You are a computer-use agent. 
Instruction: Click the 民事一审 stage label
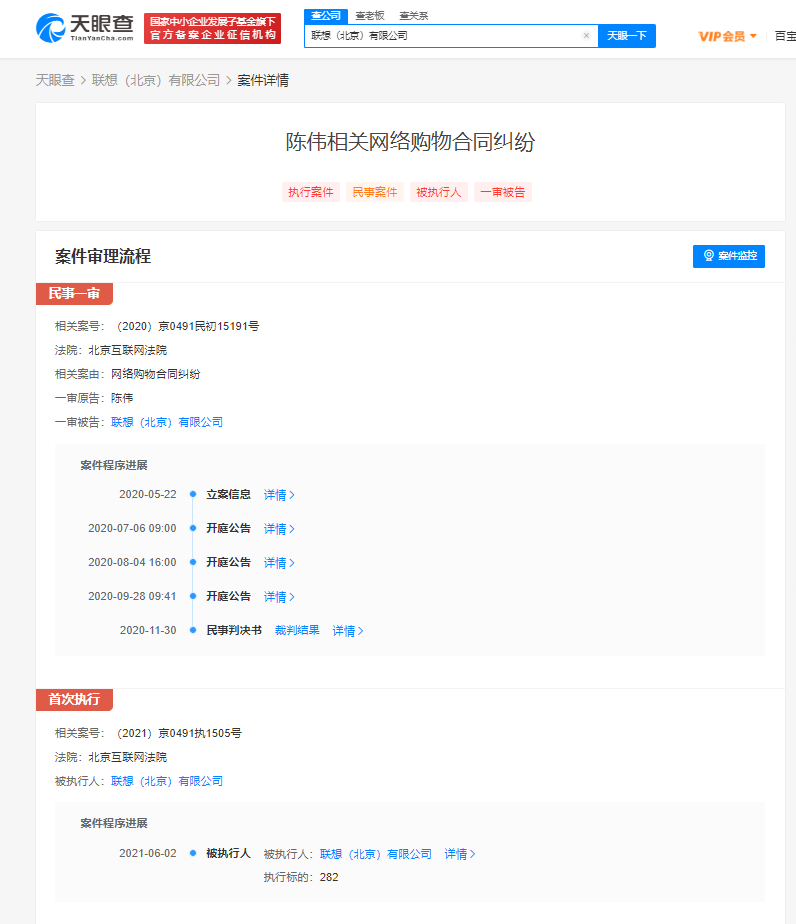coord(74,293)
